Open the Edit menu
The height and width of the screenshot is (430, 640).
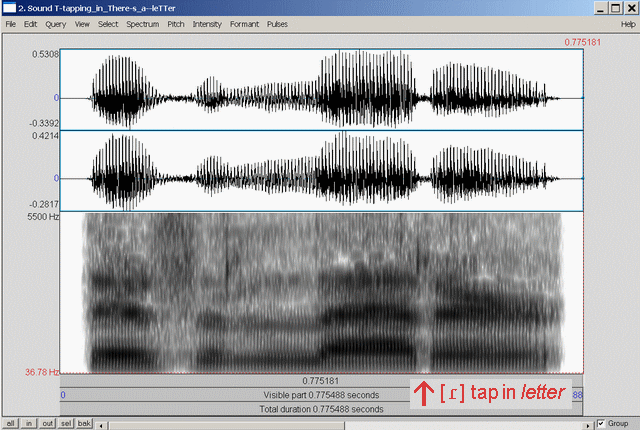31,23
